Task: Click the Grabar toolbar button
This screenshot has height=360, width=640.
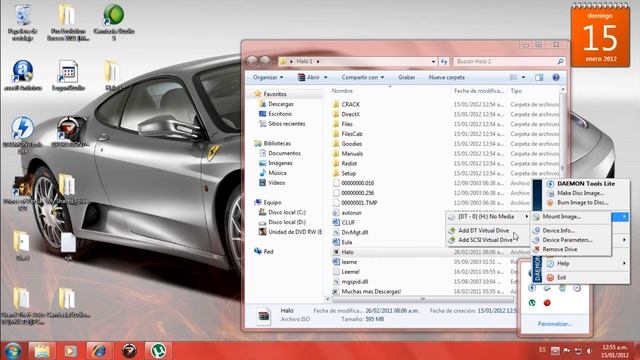Action: point(407,77)
